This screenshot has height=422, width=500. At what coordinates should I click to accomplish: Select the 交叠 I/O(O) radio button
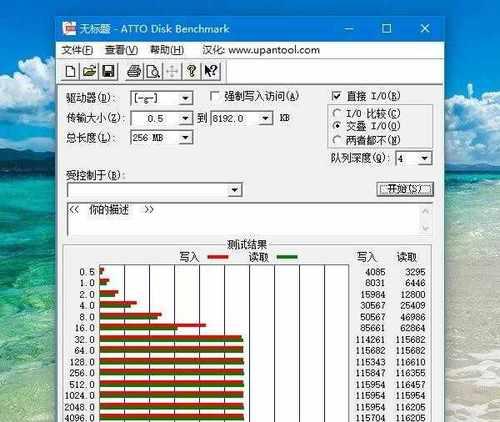pos(337,126)
